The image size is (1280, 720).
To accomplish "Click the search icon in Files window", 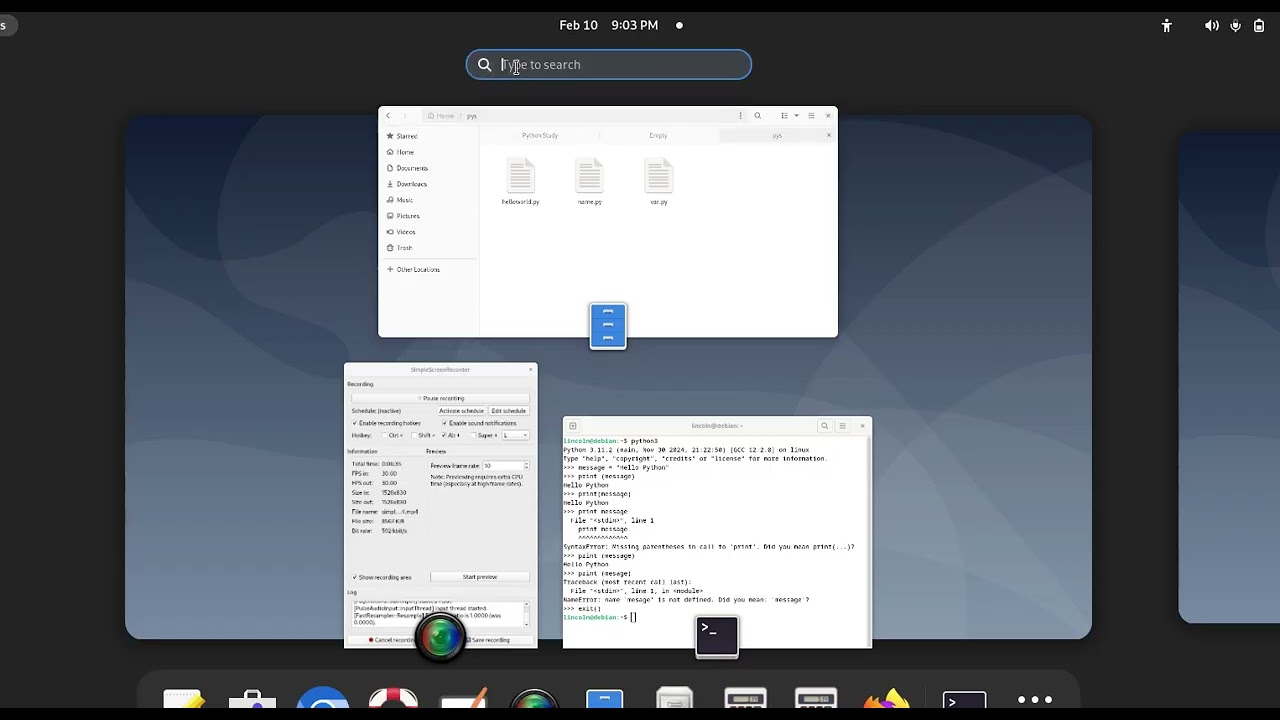I will (758, 116).
